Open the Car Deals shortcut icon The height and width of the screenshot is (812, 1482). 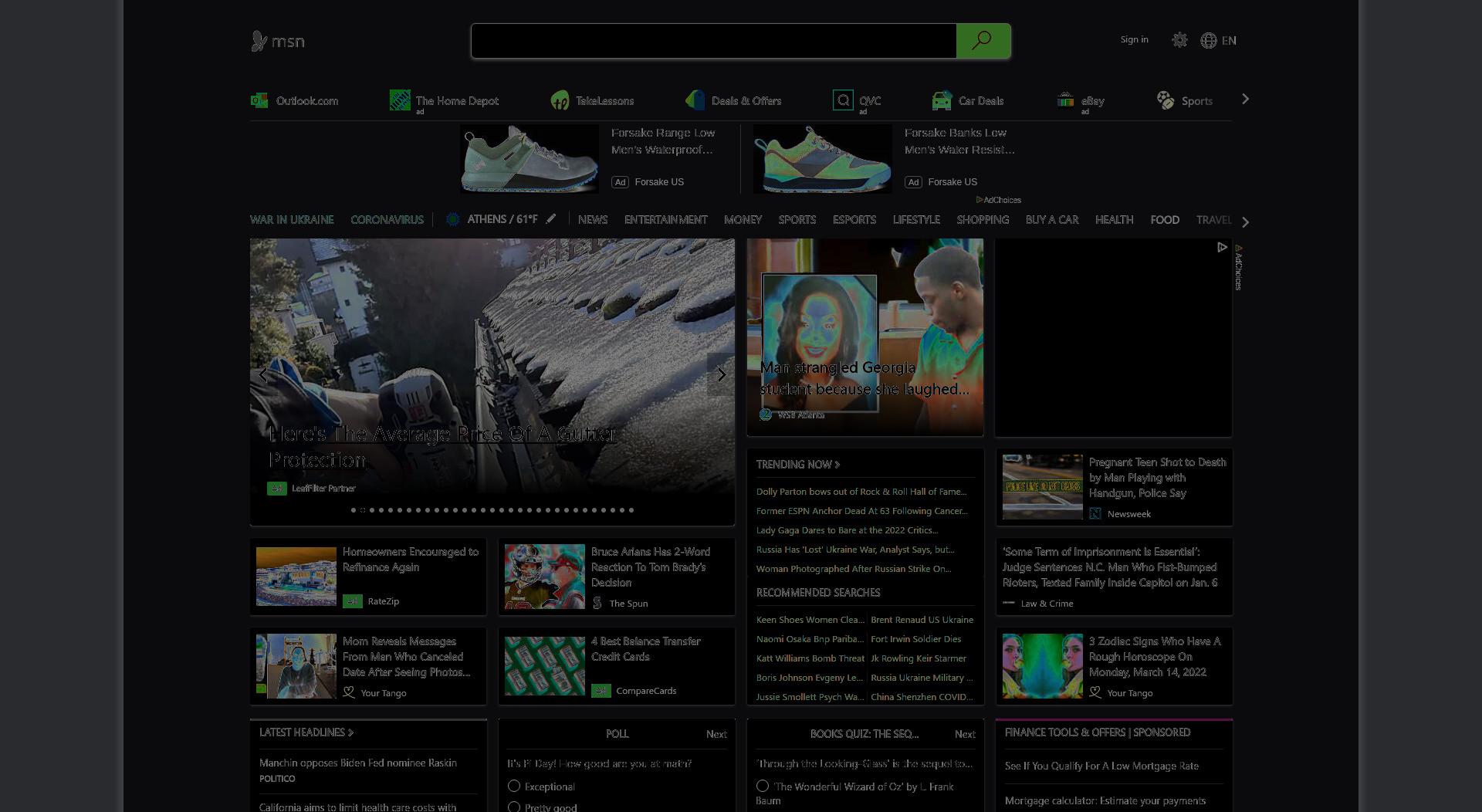point(942,100)
